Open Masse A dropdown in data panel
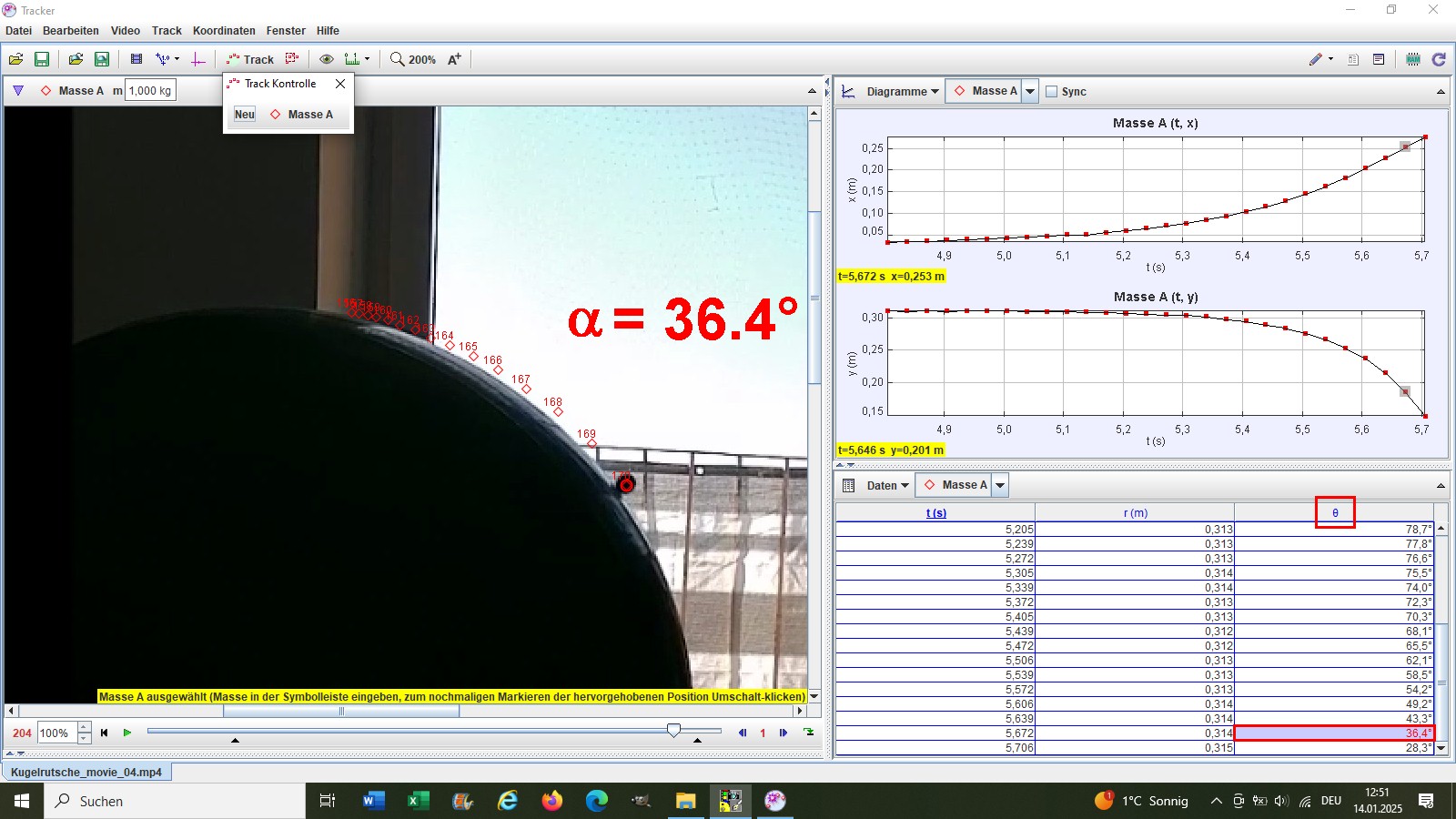Screen dimensions: 1456x819 coord(1000,485)
